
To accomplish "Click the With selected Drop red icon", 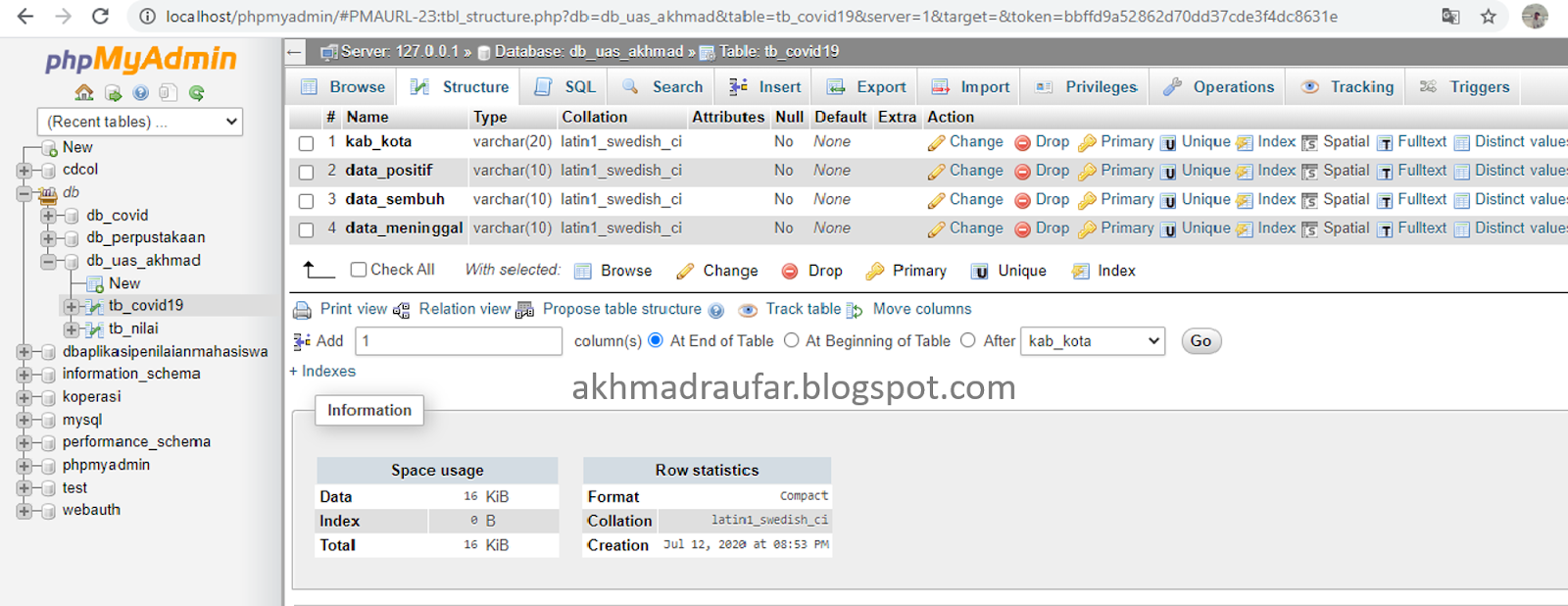I will (x=790, y=272).
